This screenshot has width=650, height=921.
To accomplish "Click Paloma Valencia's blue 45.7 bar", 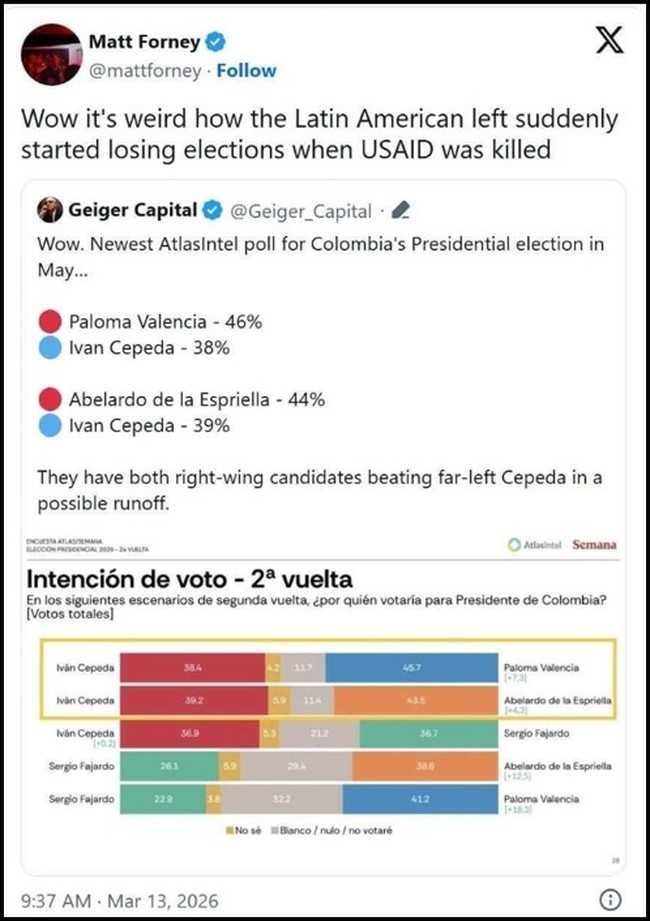I will [412, 666].
